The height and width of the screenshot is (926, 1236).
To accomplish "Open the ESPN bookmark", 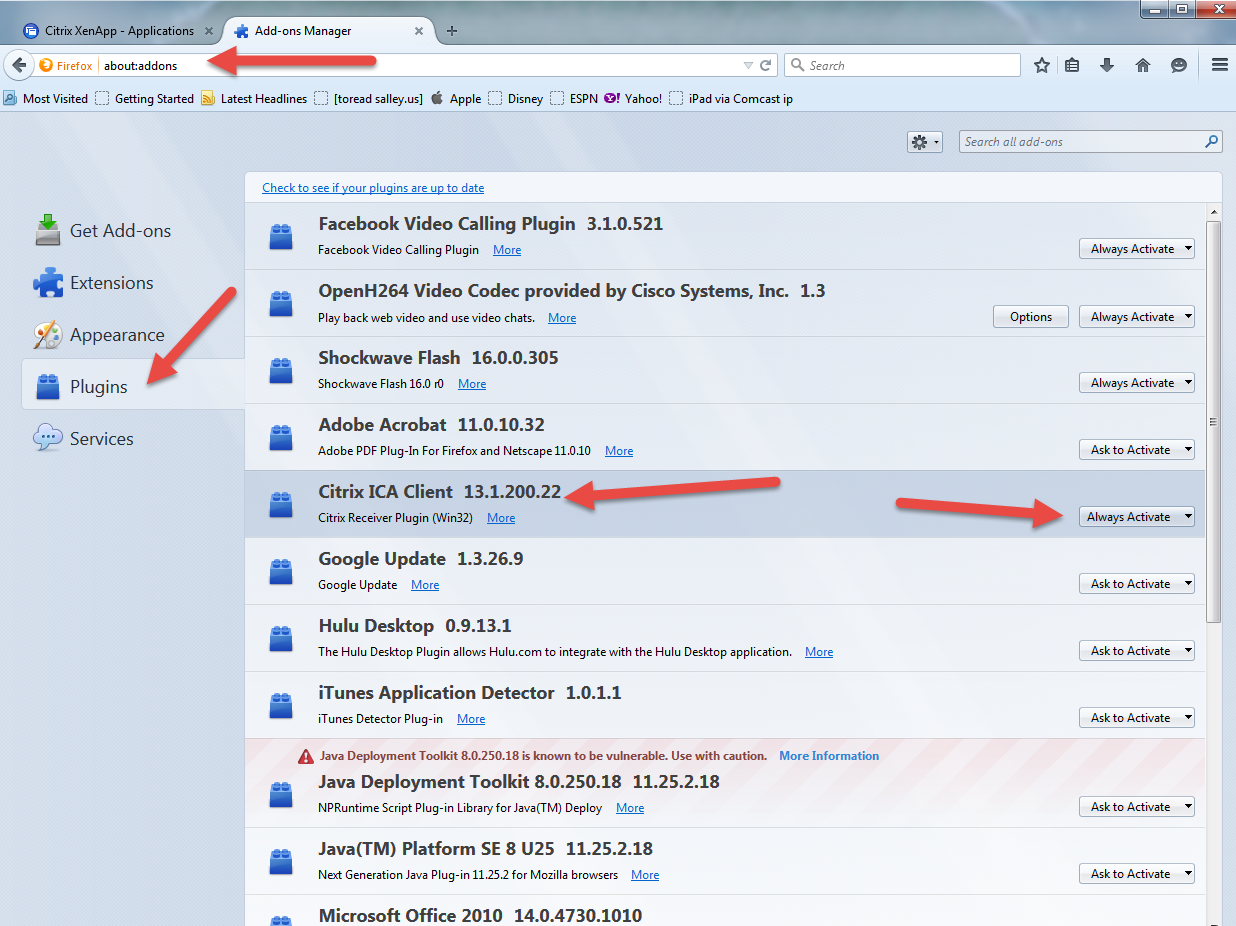I will click(x=574, y=99).
